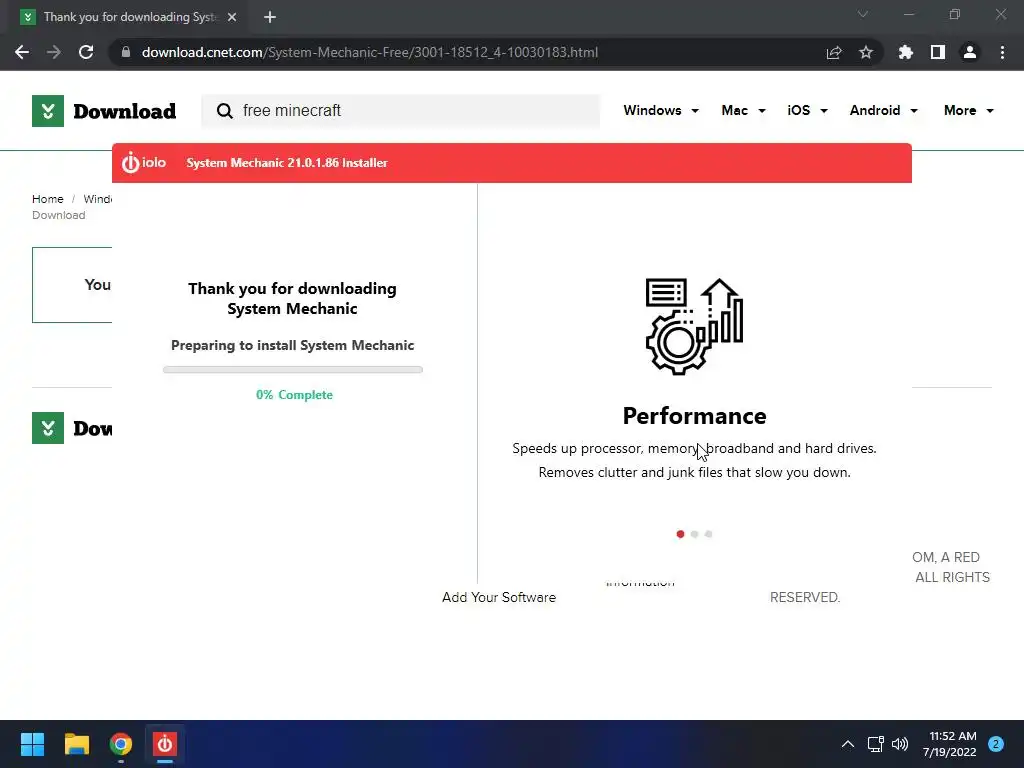The image size is (1024, 768).
Task: Open Chrome three-dot menu
Action: (1002, 52)
